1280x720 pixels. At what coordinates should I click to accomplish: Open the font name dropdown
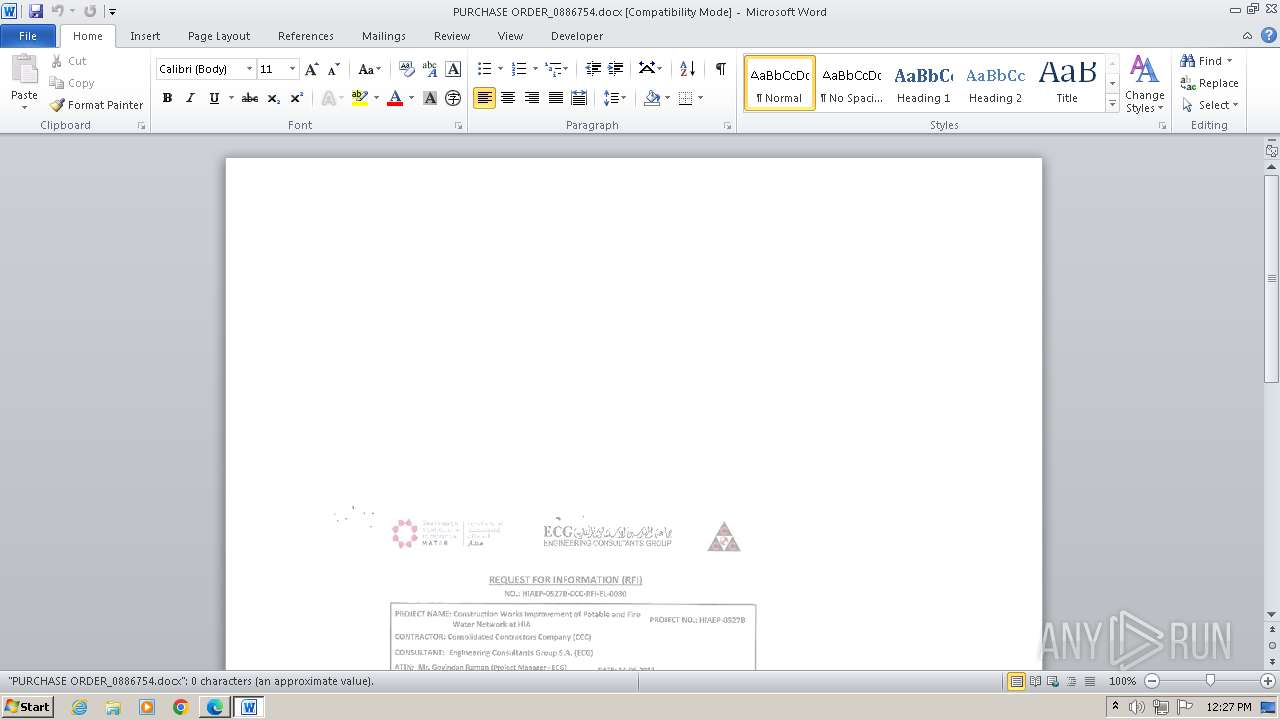tap(249, 69)
